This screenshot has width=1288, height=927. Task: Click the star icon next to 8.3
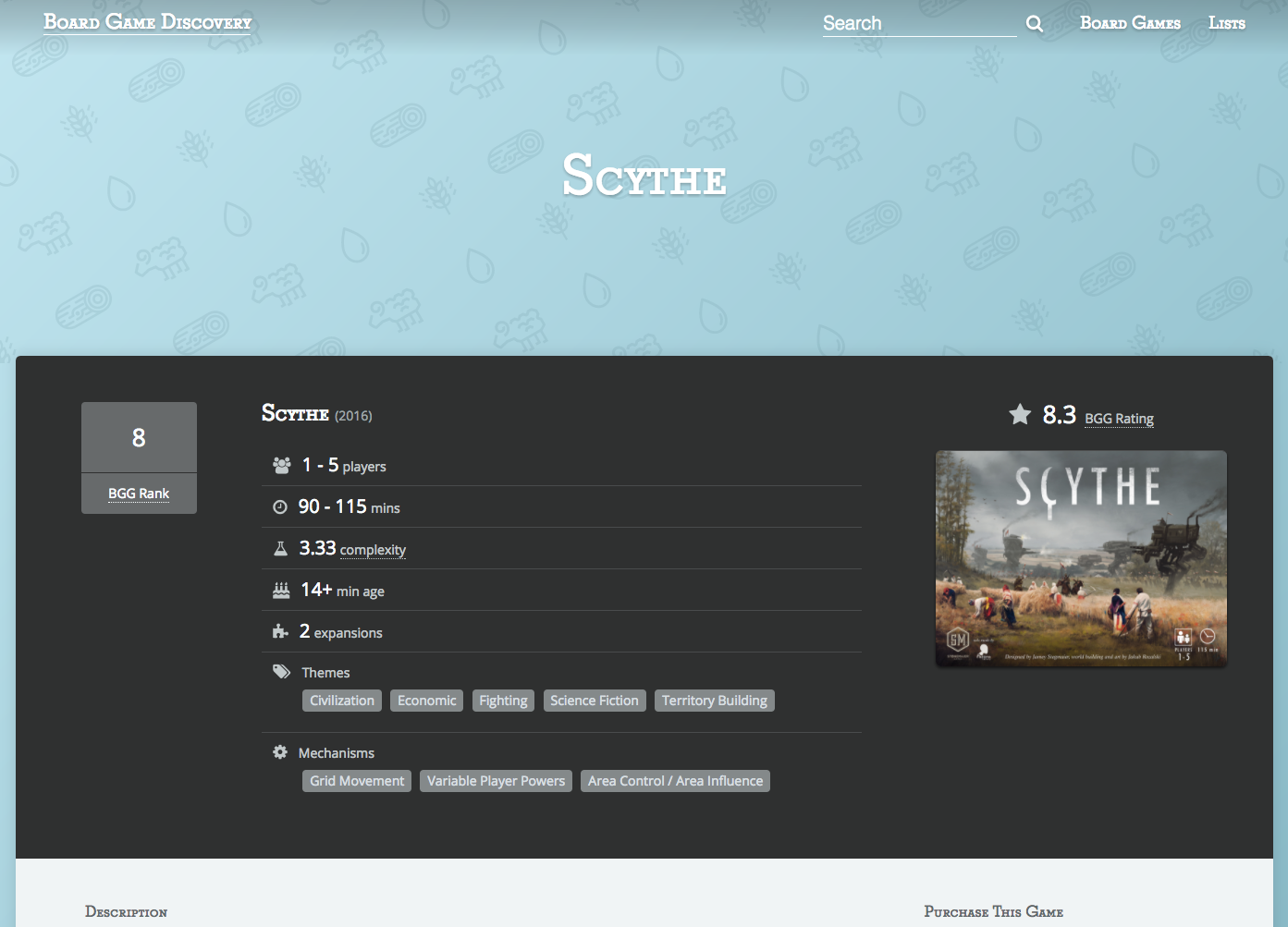(x=1020, y=414)
